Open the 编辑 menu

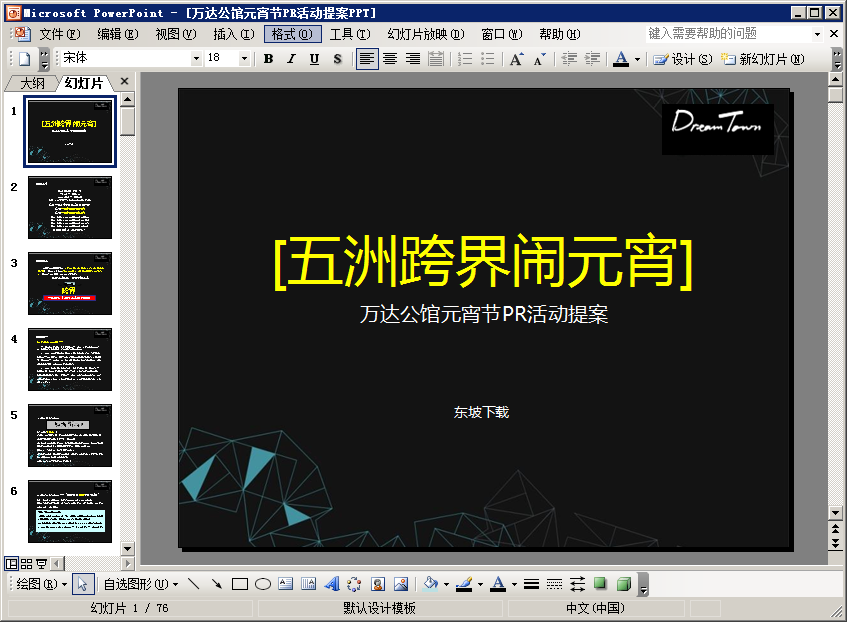pyautogui.click(x=118, y=34)
